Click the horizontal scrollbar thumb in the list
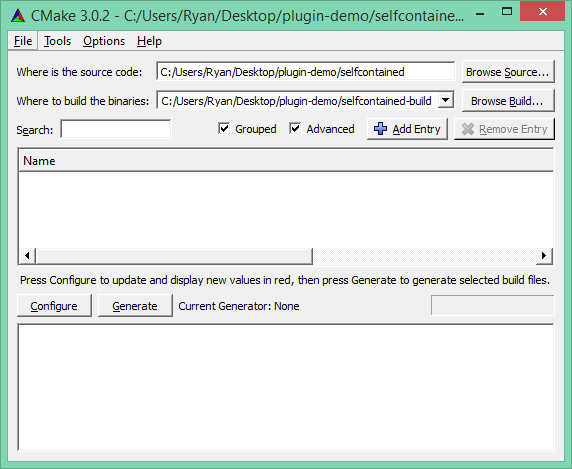572x469 pixels. point(174,256)
